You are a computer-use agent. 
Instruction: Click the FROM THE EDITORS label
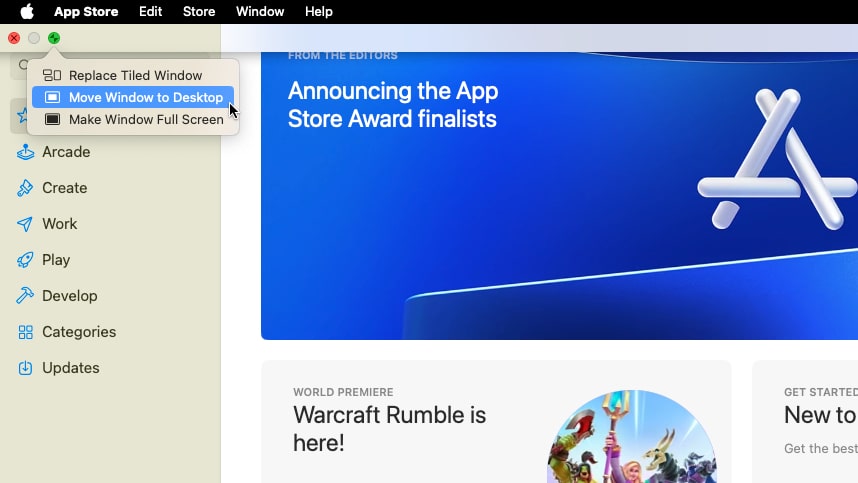(343, 55)
